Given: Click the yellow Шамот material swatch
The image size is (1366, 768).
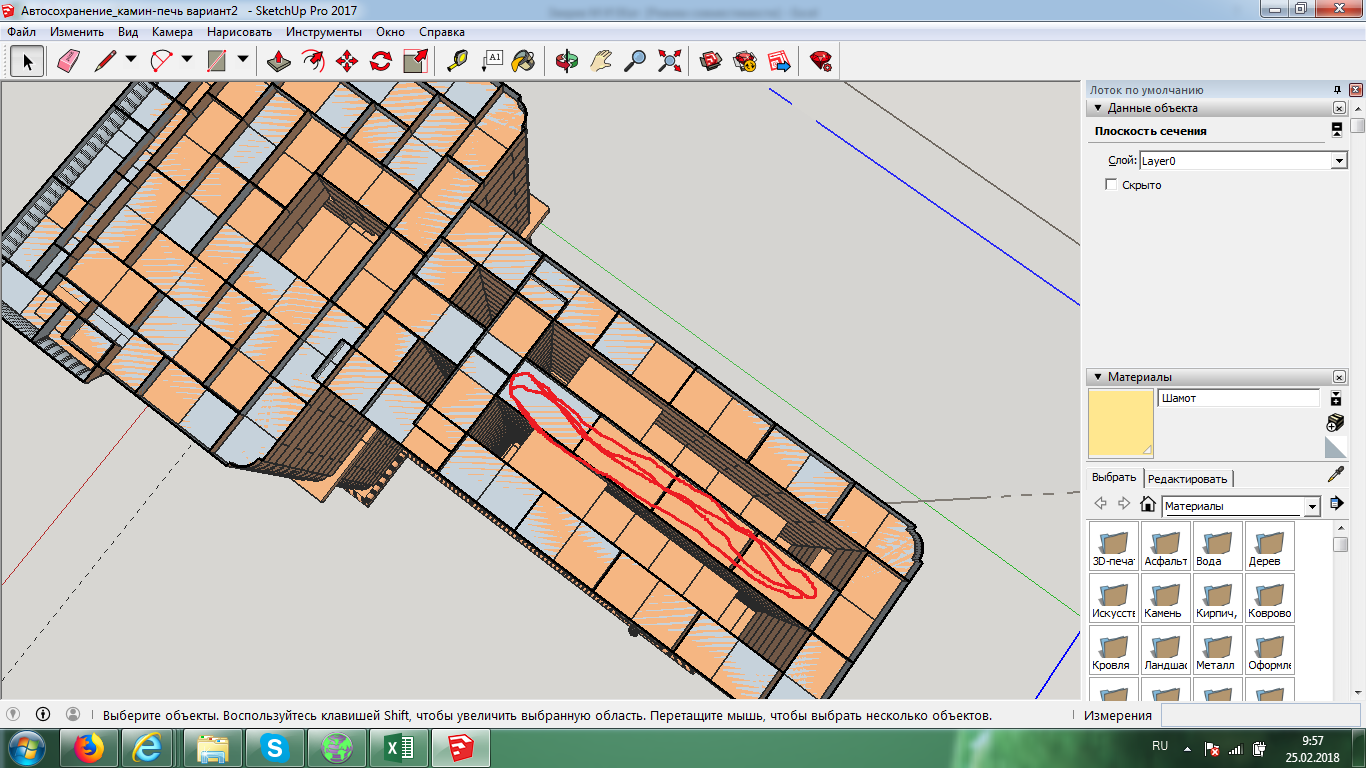Looking at the screenshot, I should (x=1120, y=423).
